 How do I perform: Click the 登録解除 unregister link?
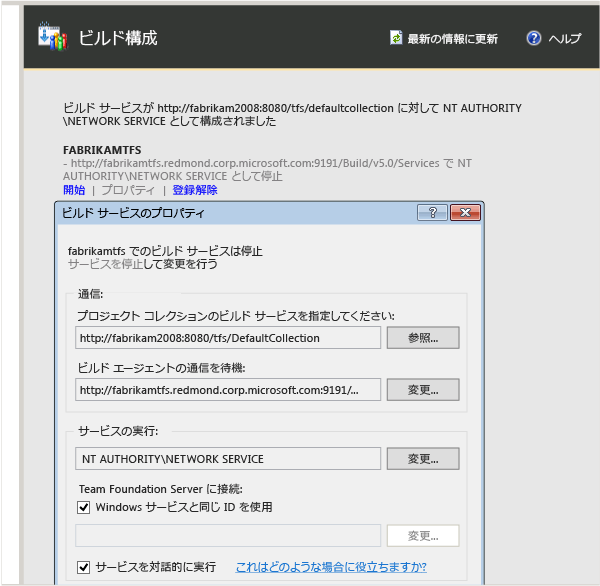point(195,190)
